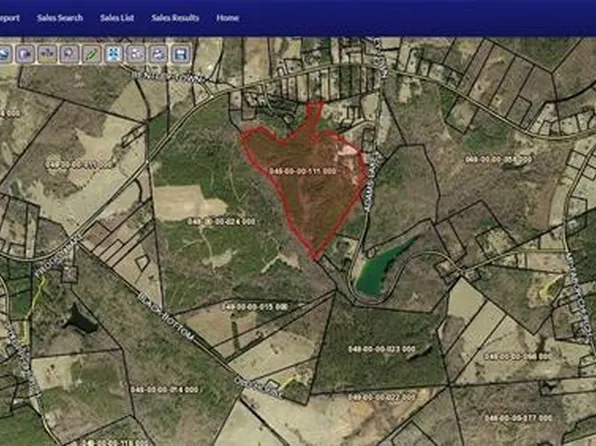Select parcel labeled 048-00-00-015.000
The width and height of the screenshot is (596, 446).
tap(255, 306)
